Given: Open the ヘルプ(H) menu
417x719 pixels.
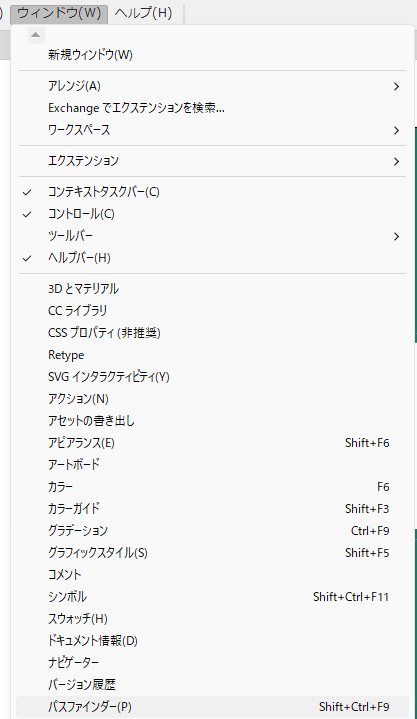Looking at the screenshot, I should 143,13.
